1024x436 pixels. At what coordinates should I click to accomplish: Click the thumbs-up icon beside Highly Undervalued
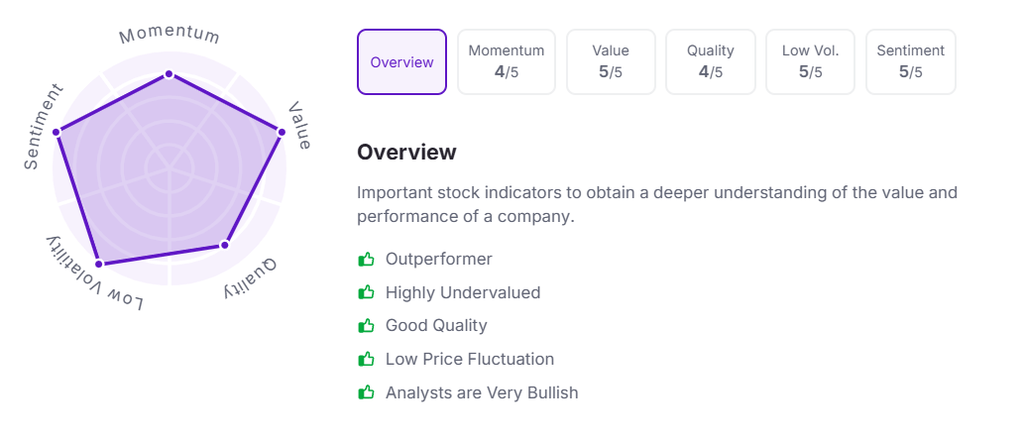(x=366, y=293)
